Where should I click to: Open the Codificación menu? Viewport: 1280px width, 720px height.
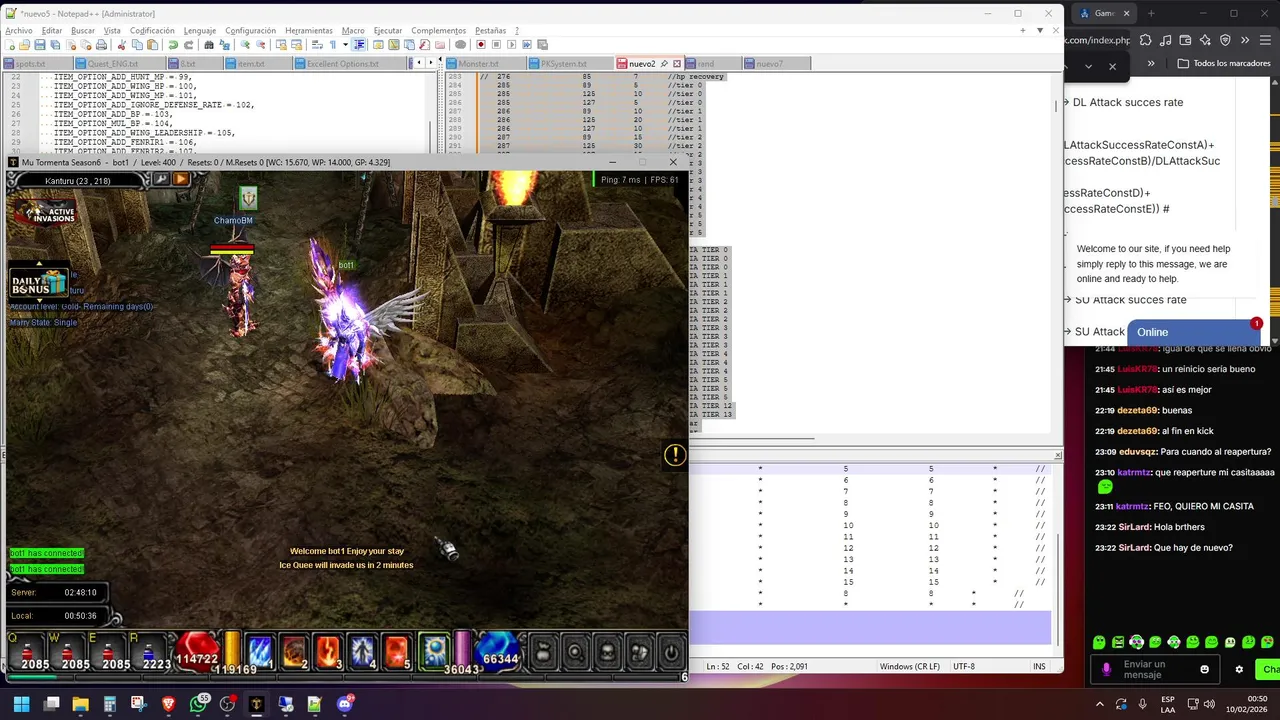[x=152, y=31]
